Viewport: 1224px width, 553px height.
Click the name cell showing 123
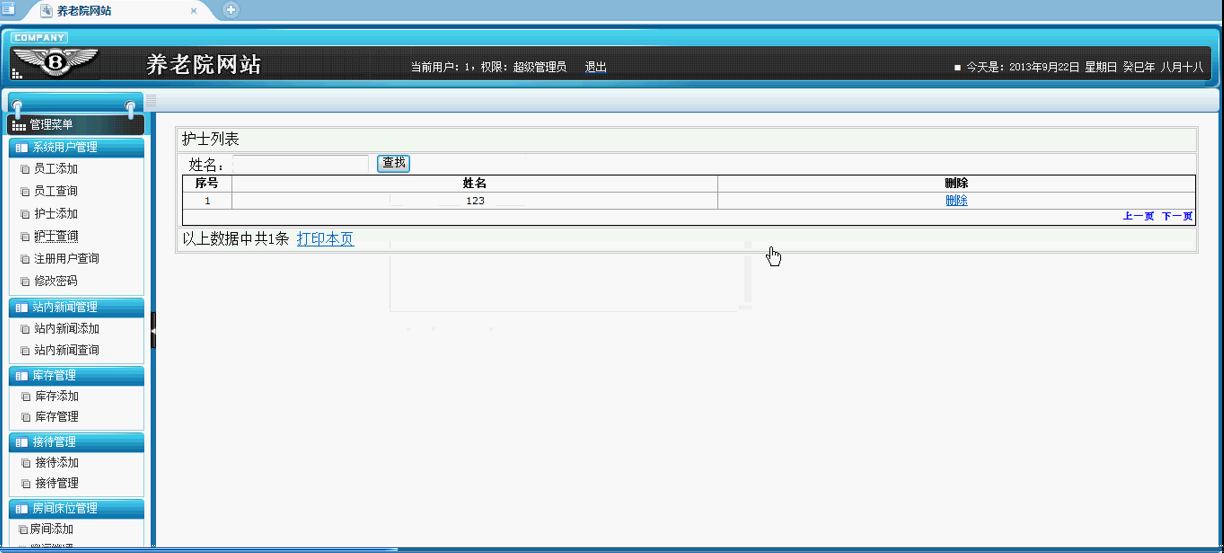pyautogui.click(x=474, y=201)
